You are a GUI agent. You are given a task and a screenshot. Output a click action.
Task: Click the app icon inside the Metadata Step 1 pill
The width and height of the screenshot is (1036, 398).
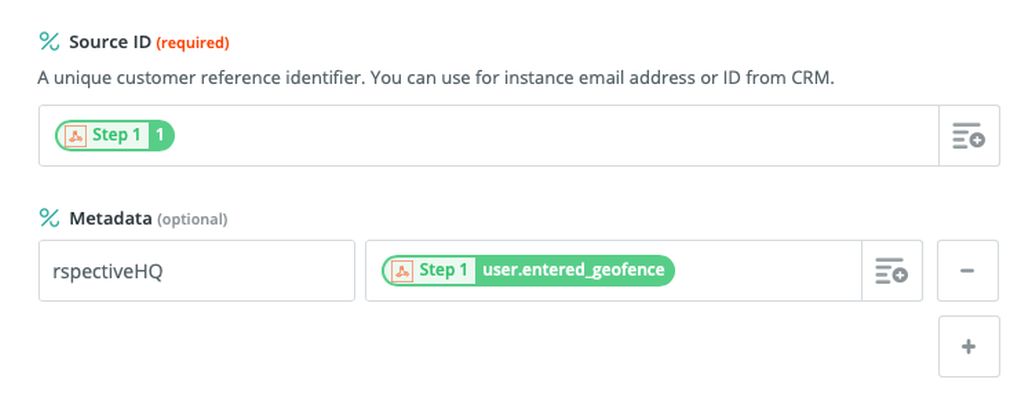click(402, 270)
